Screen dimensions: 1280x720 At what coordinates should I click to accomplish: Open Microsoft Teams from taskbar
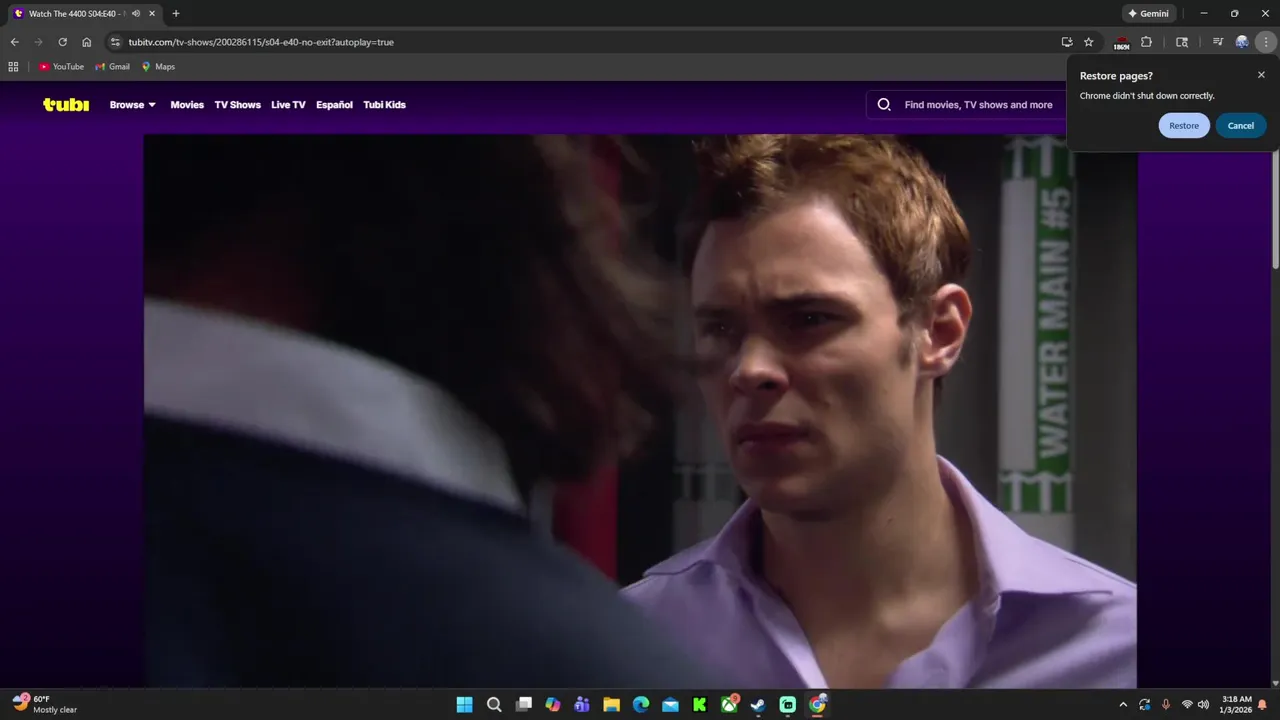pos(582,704)
